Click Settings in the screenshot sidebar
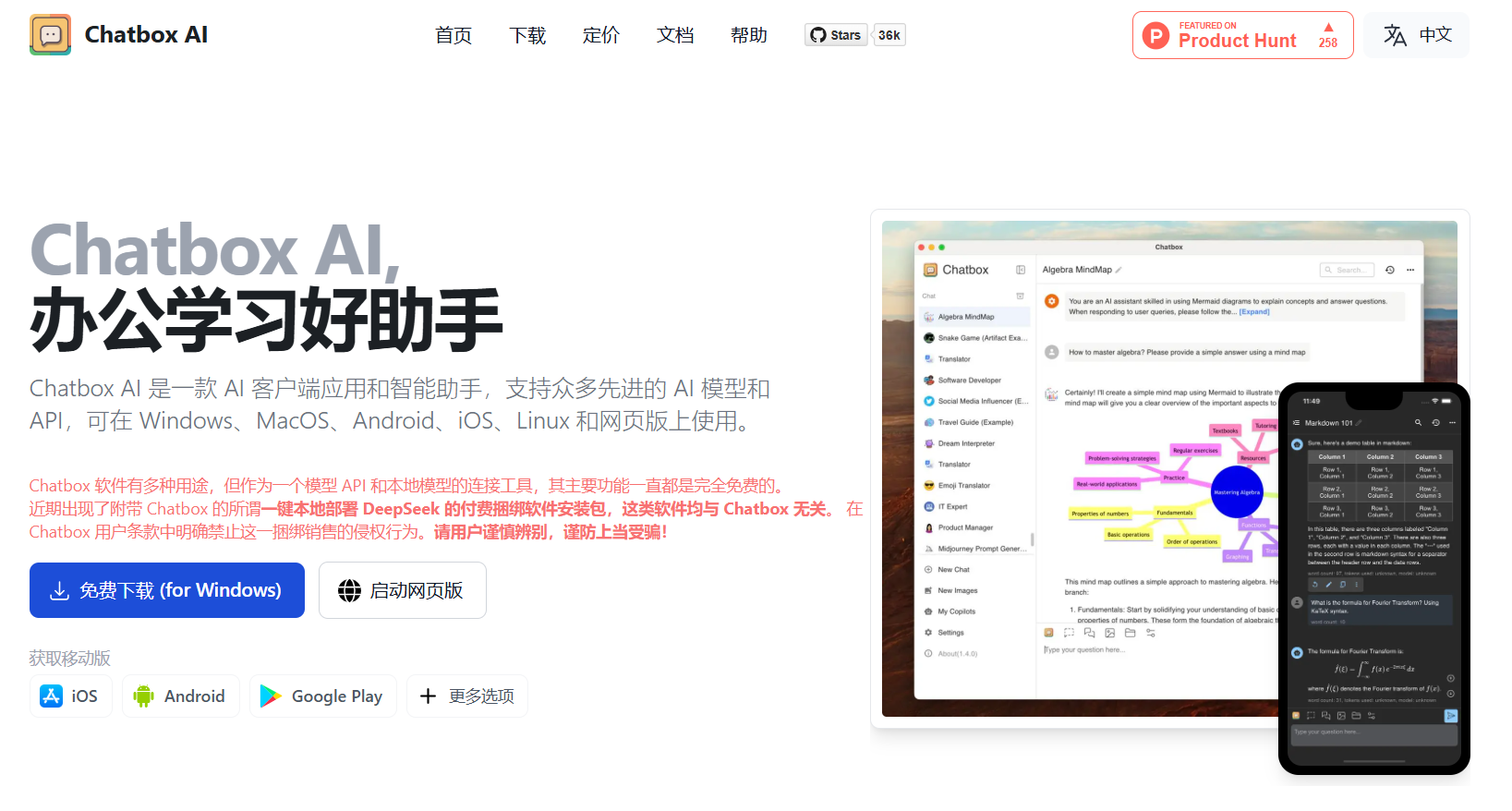 950,633
